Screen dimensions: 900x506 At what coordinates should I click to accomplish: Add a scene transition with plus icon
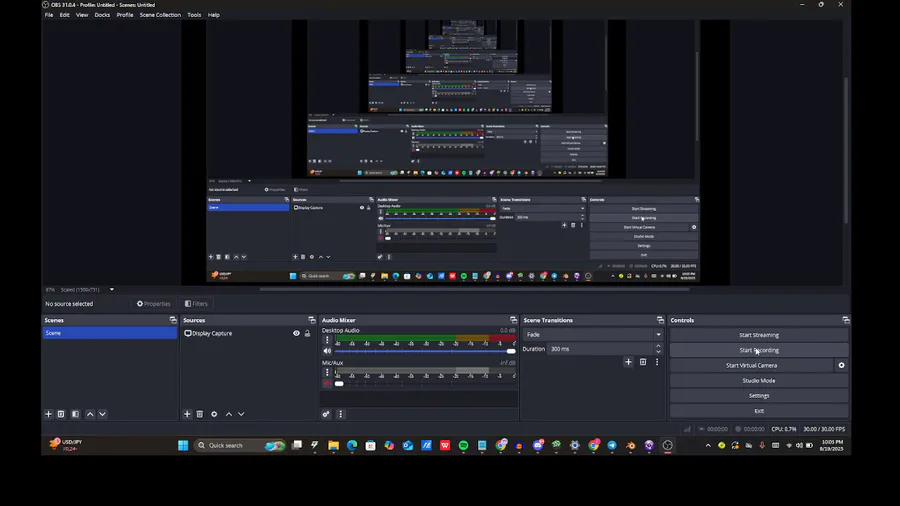click(628, 362)
